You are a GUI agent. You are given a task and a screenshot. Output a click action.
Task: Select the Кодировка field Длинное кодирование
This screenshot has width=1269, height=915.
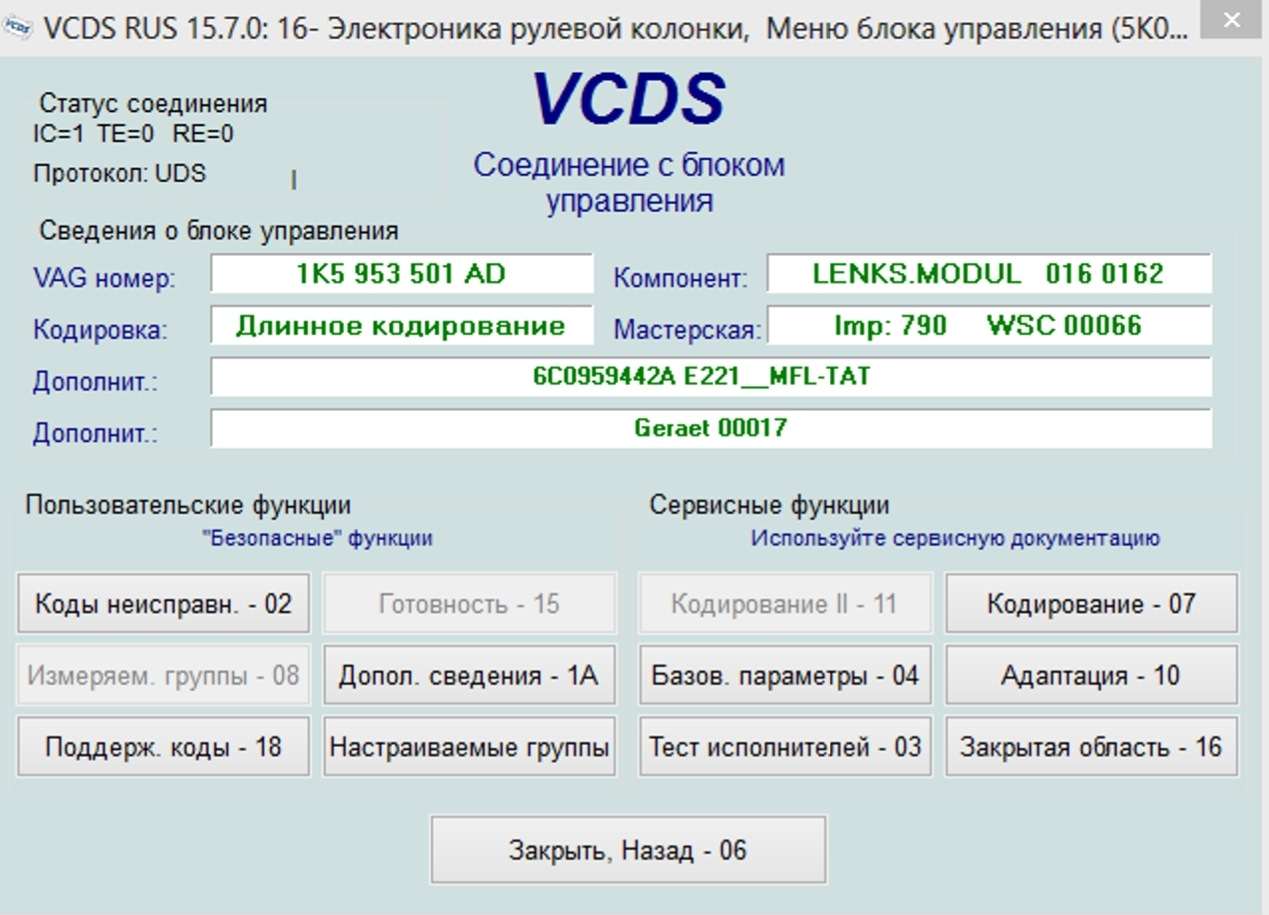click(401, 326)
